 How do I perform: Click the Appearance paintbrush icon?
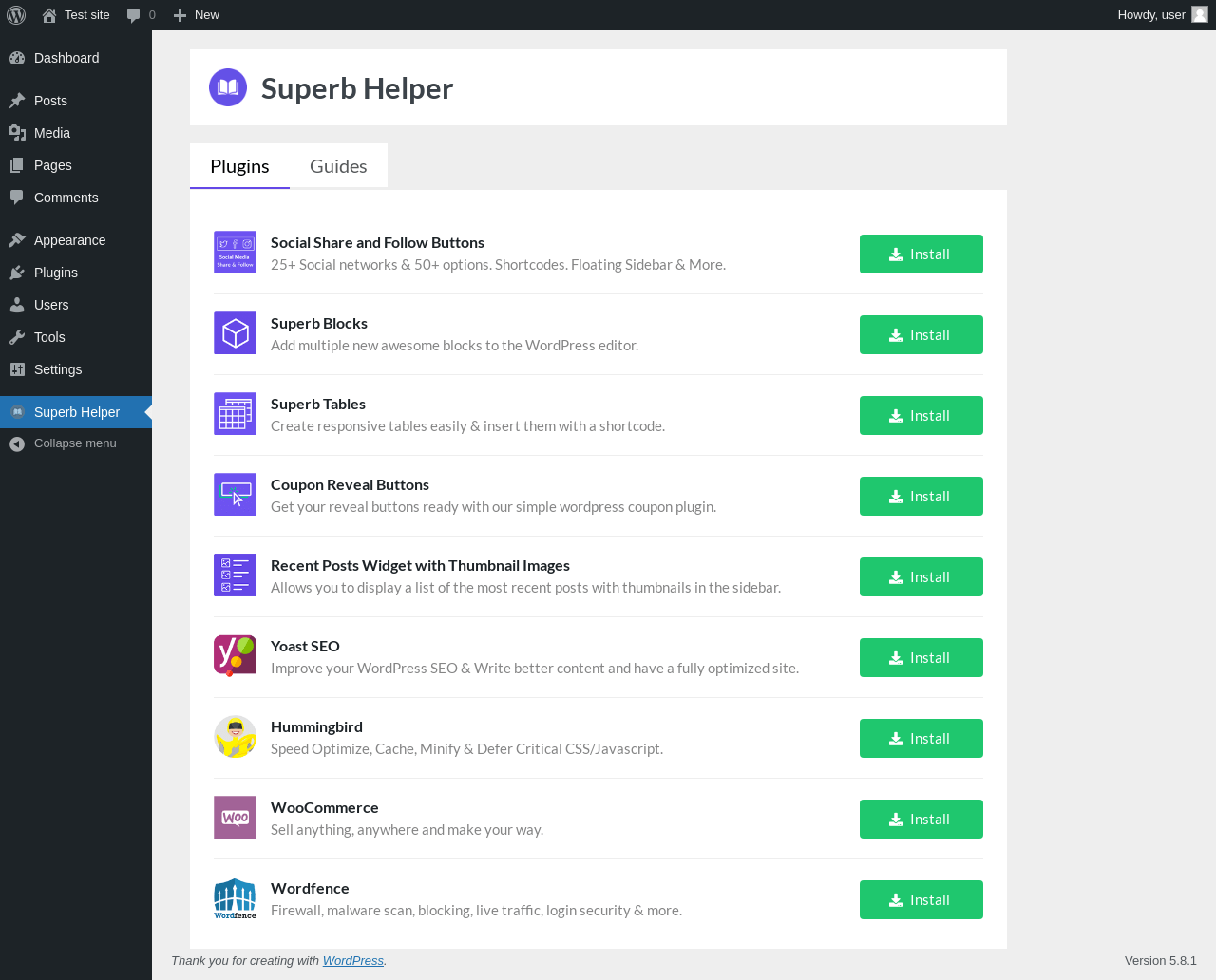pos(17,240)
